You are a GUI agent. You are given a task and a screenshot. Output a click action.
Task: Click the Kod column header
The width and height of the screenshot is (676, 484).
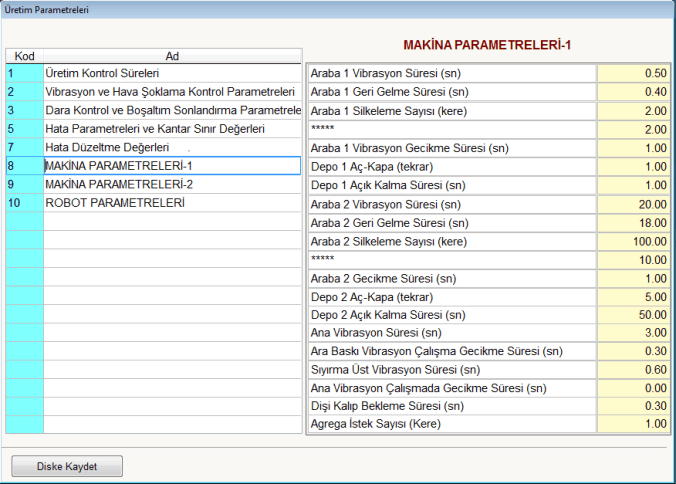coord(24,56)
